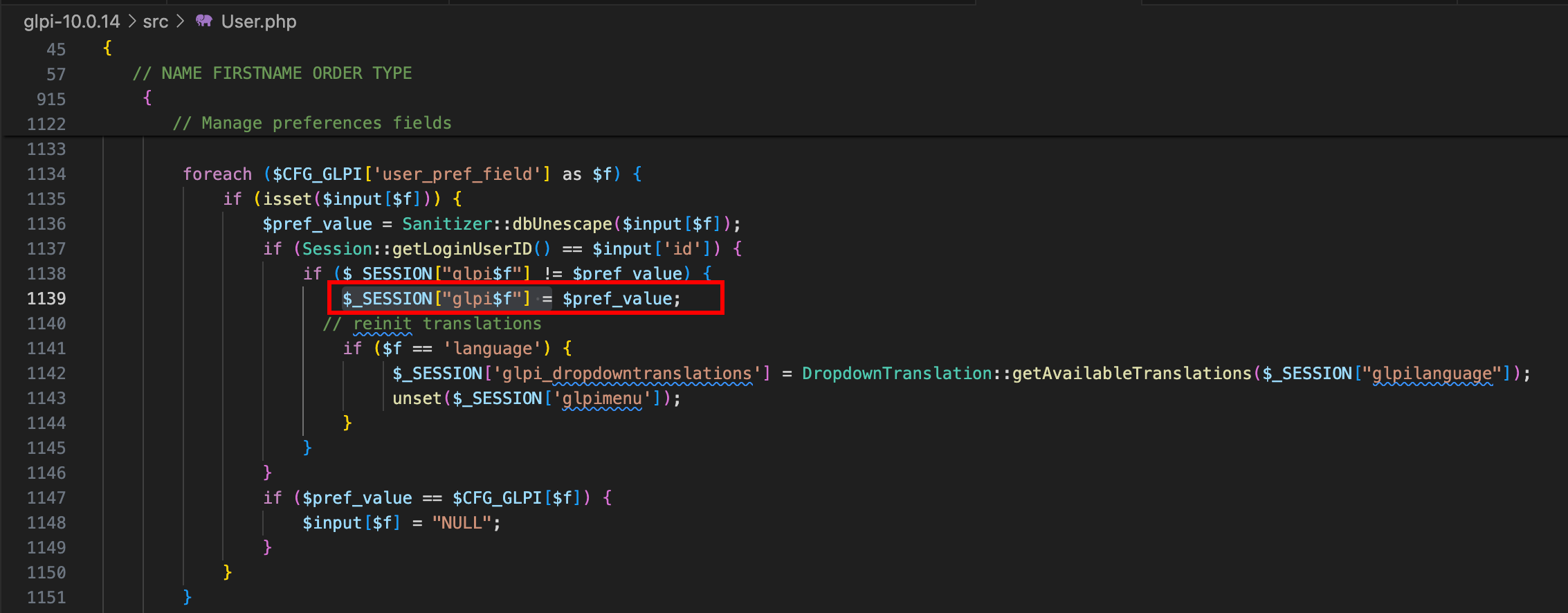This screenshot has height=613, width=1568.
Task: Click line number 915 in the sticky header
Action: click(x=51, y=99)
